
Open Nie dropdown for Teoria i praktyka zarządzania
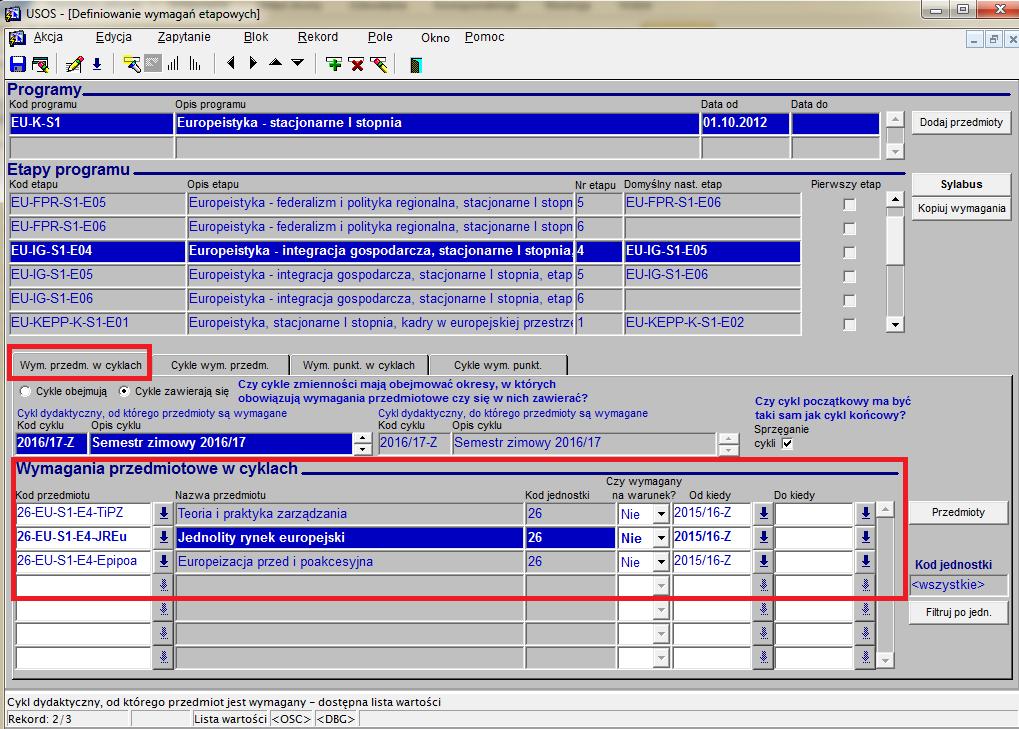pyautogui.click(x=661, y=515)
